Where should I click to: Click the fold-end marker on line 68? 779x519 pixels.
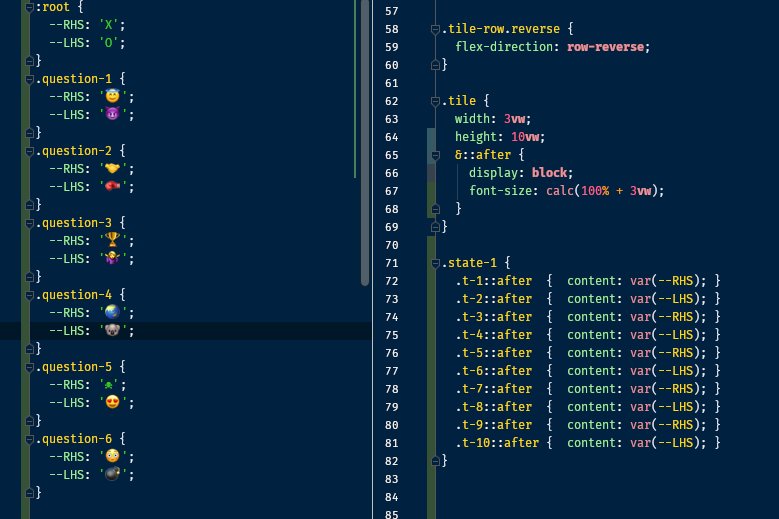[x=435, y=209]
